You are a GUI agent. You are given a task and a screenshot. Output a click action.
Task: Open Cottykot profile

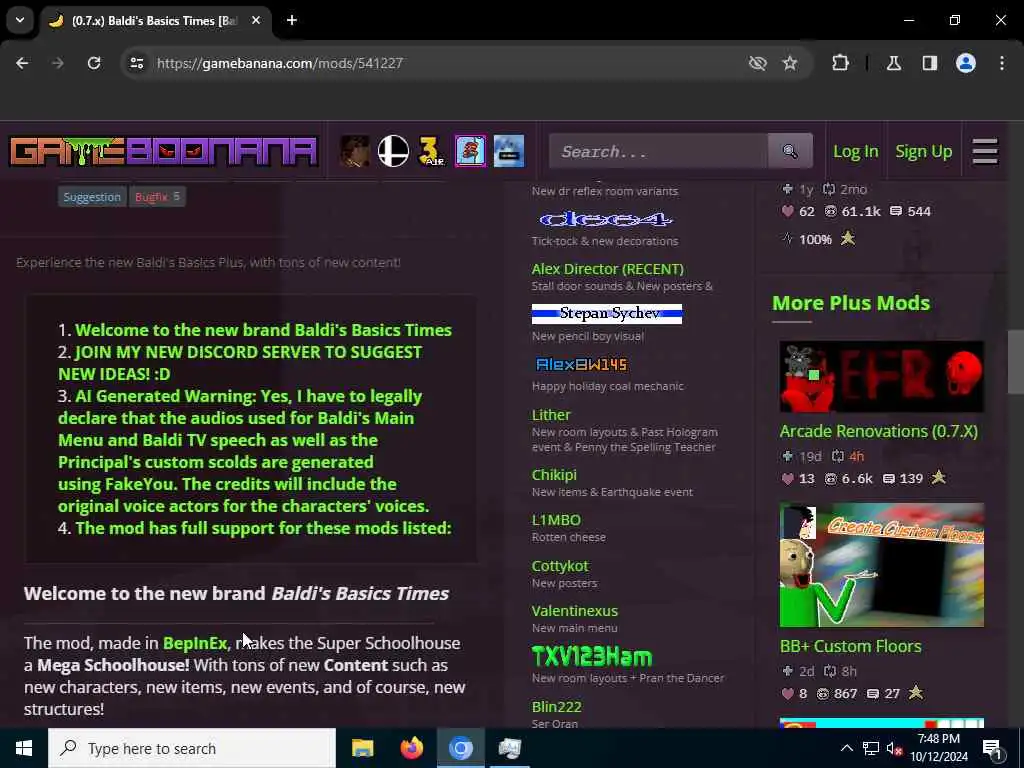tap(560, 566)
